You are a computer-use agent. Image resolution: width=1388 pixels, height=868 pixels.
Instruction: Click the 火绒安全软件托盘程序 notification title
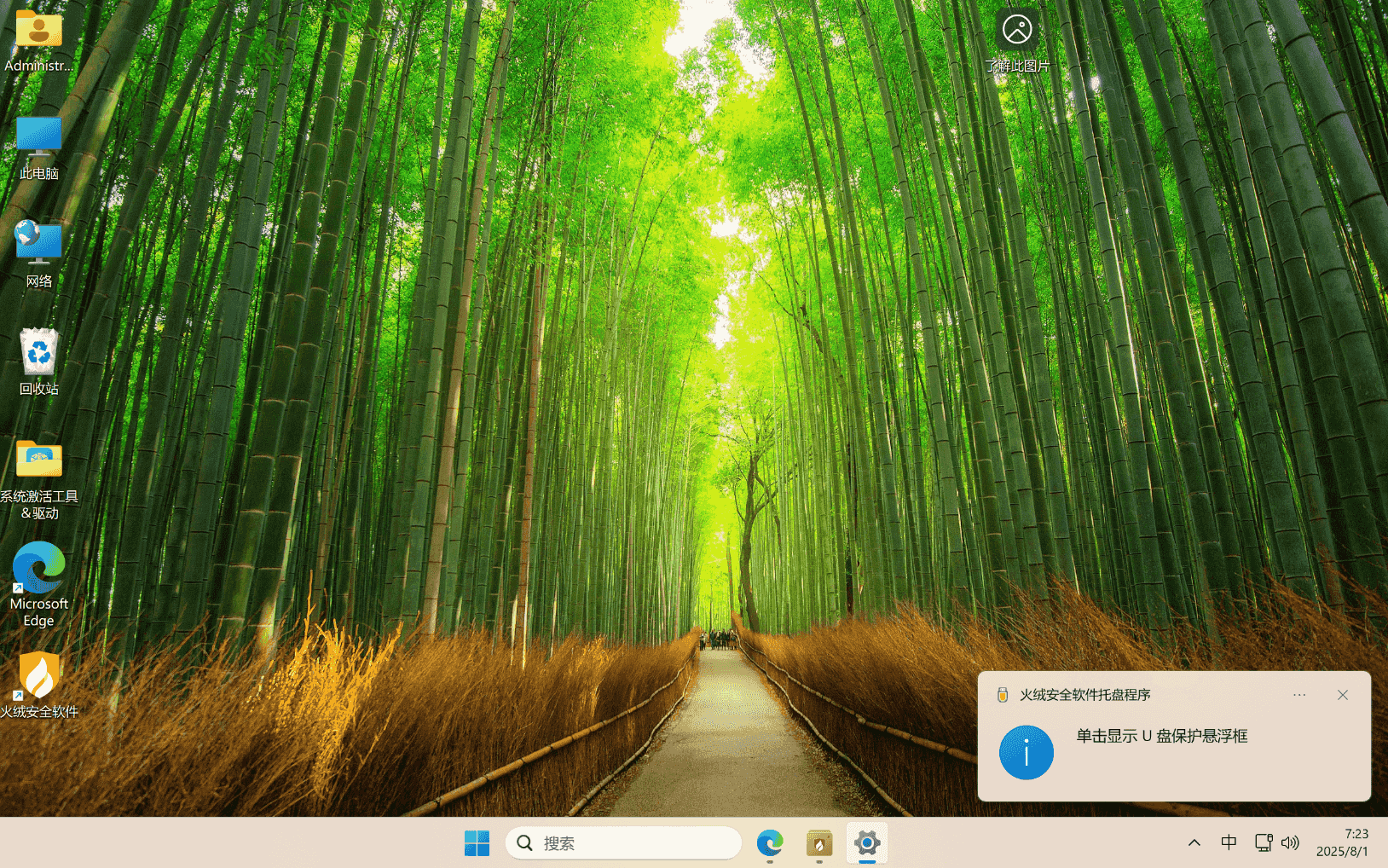tap(1085, 695)
